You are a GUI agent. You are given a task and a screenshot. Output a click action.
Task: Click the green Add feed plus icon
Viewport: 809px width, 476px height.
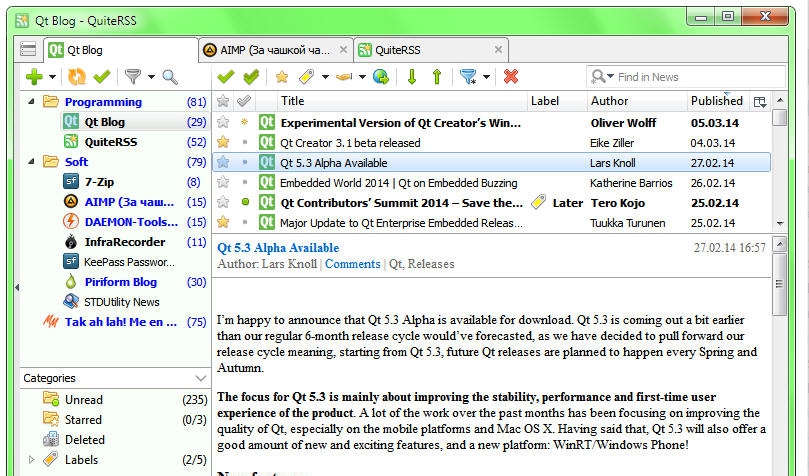[x=34, y=77]
